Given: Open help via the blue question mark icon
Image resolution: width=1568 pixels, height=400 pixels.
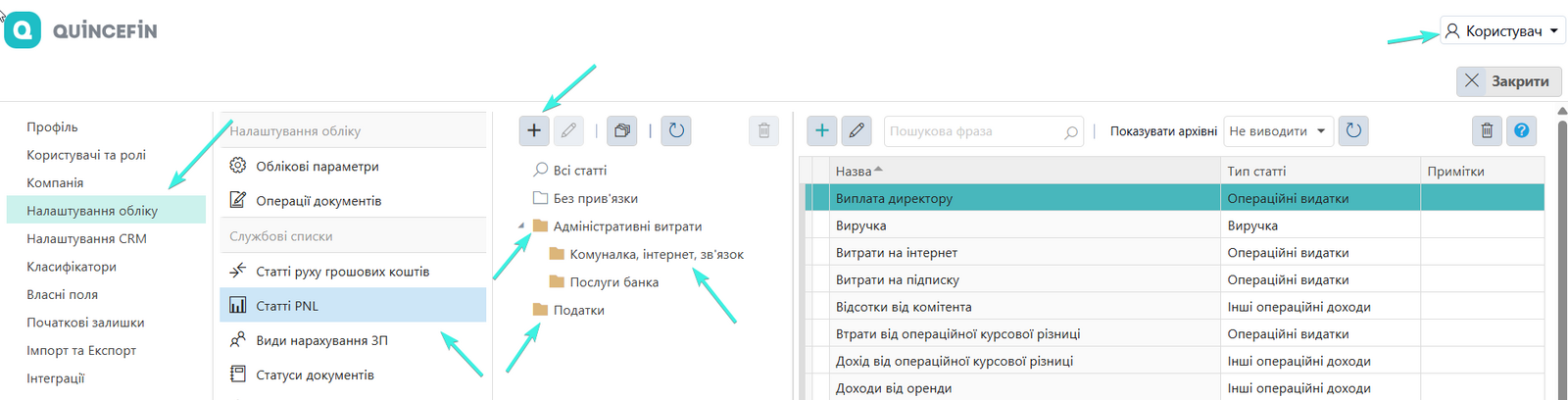Looking at the screenshot, I should (x=1521, y=130).
